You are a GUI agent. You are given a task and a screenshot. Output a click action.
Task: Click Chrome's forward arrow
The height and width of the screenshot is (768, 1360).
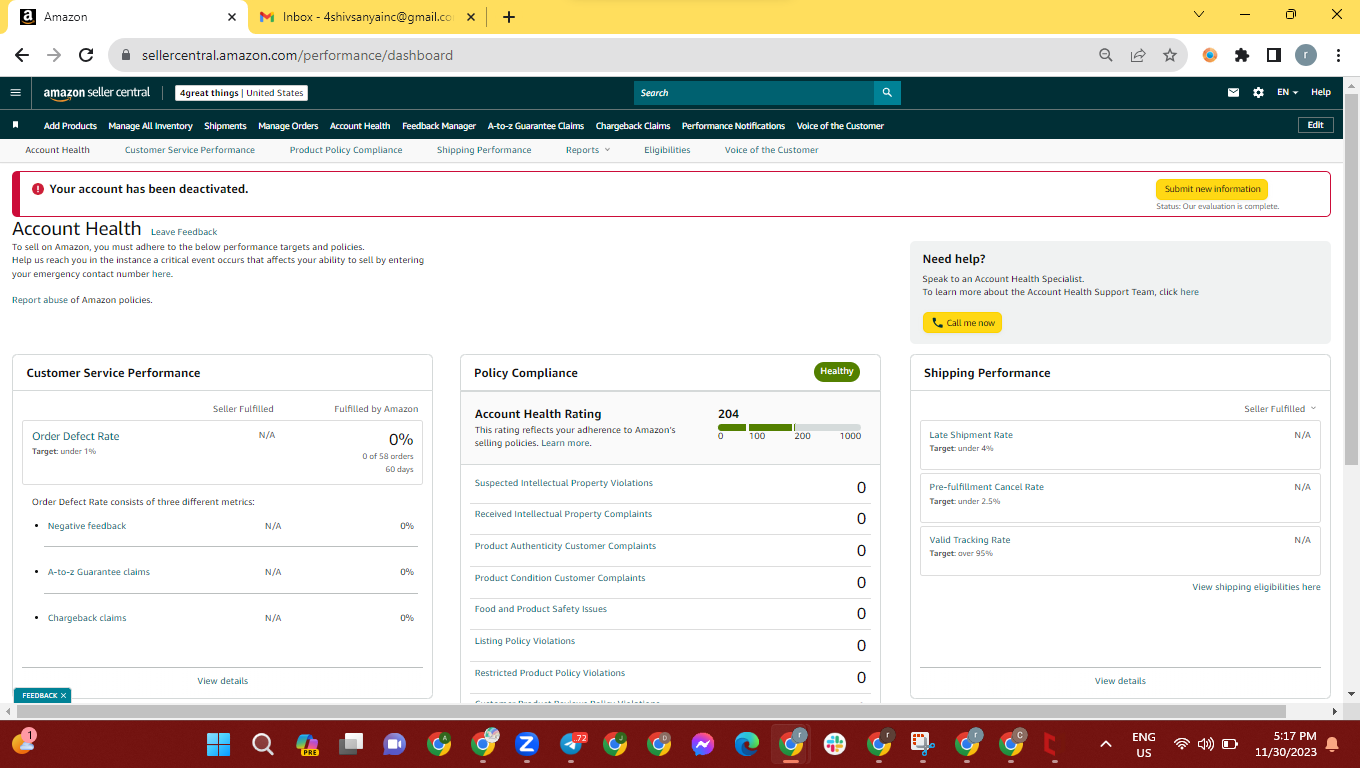(x=54, y=55)
